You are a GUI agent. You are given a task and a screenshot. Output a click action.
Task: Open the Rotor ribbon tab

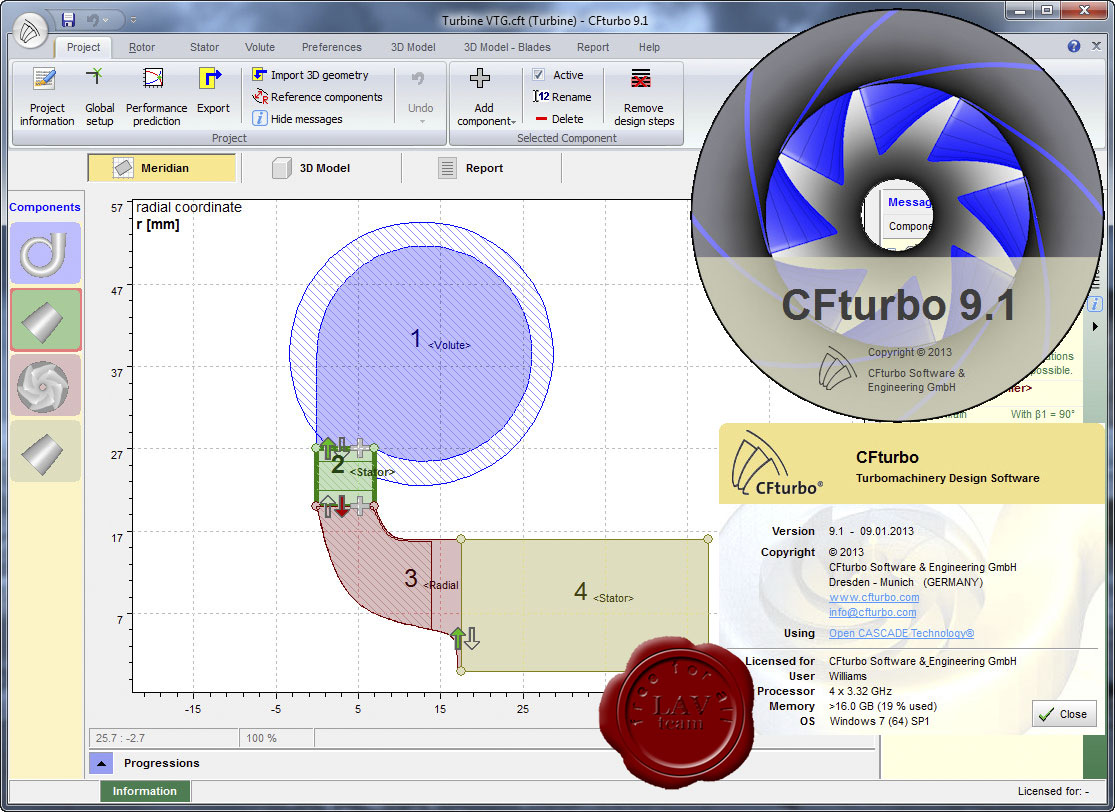point(142,47)
